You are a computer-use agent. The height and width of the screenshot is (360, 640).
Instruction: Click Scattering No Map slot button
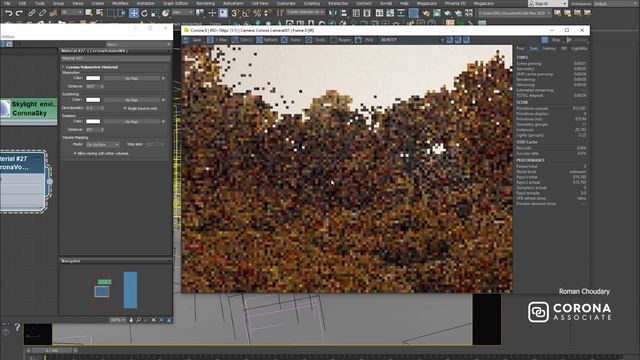coord(131,100)
